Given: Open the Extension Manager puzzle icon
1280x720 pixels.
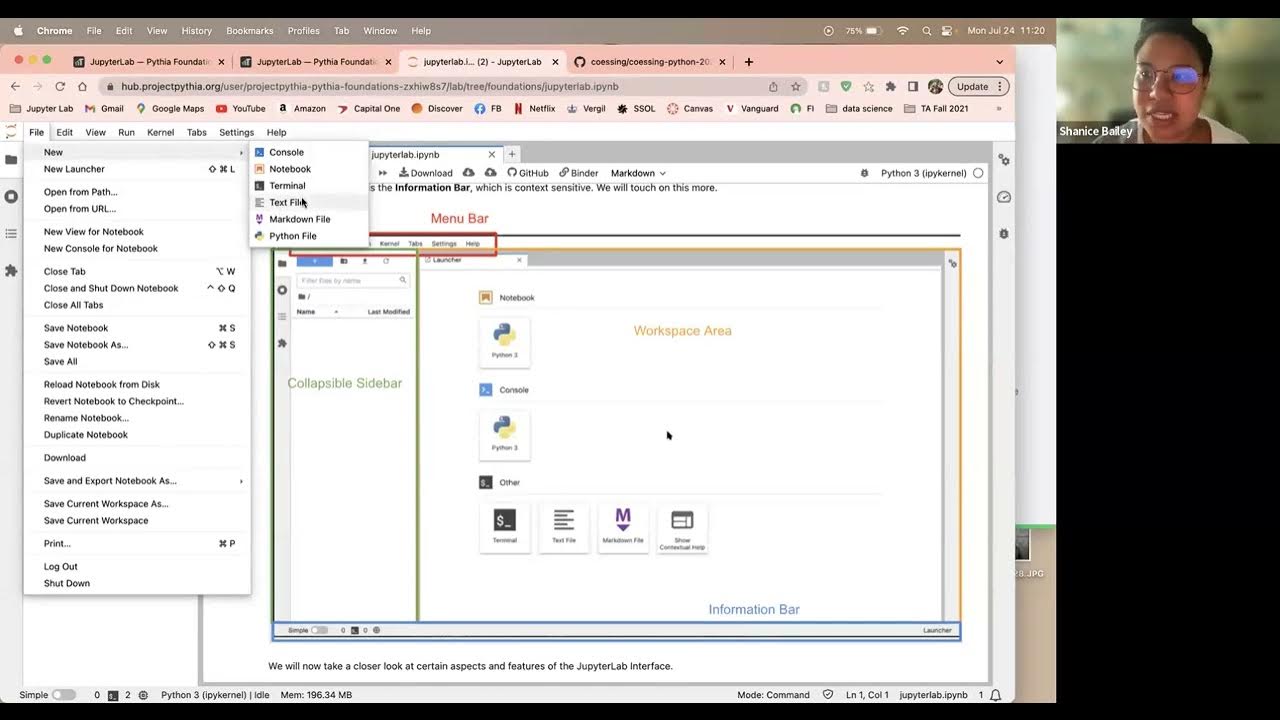Looking at the screenshot, I should [11, 271].
